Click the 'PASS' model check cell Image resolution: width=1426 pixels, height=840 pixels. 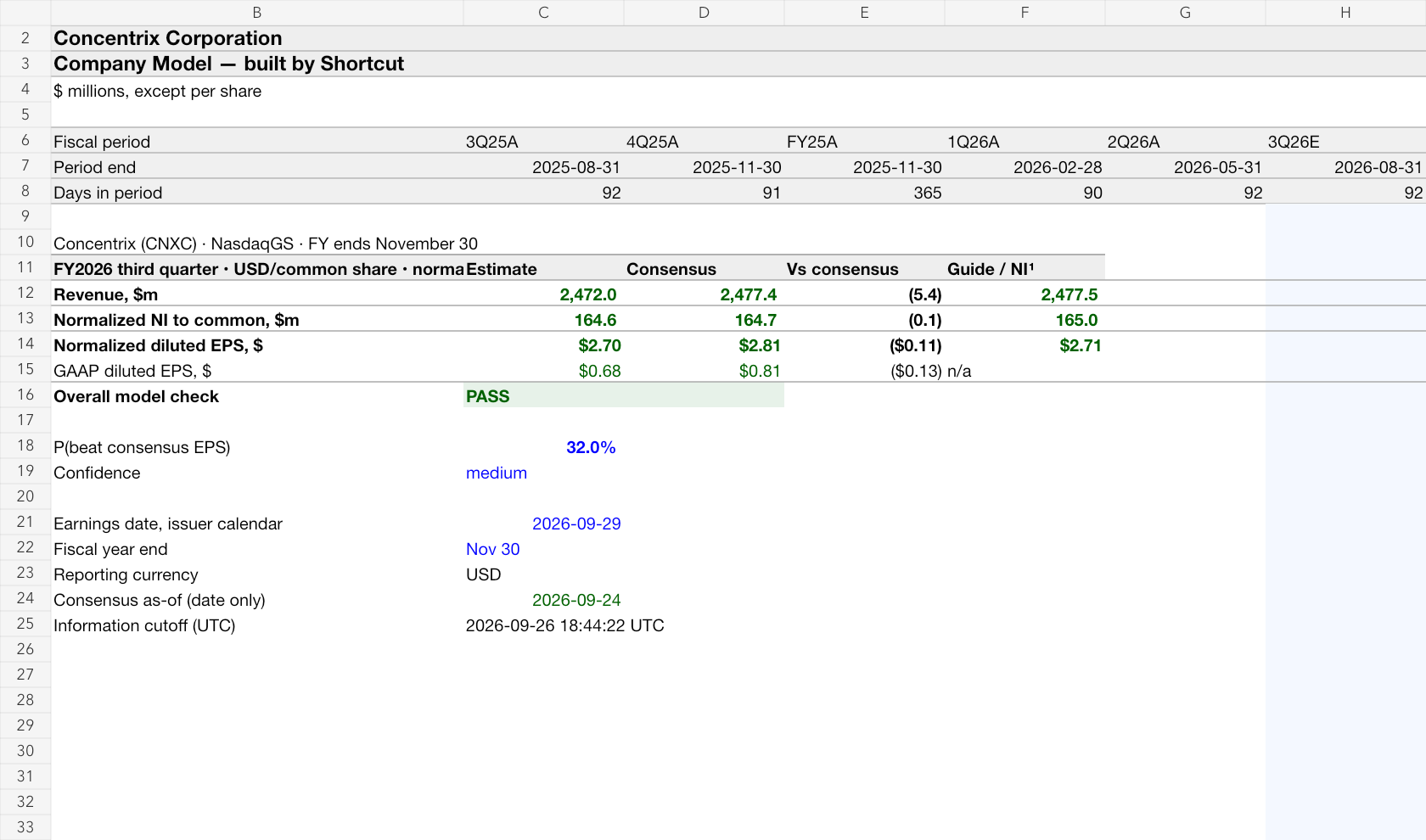click(543, 395)
